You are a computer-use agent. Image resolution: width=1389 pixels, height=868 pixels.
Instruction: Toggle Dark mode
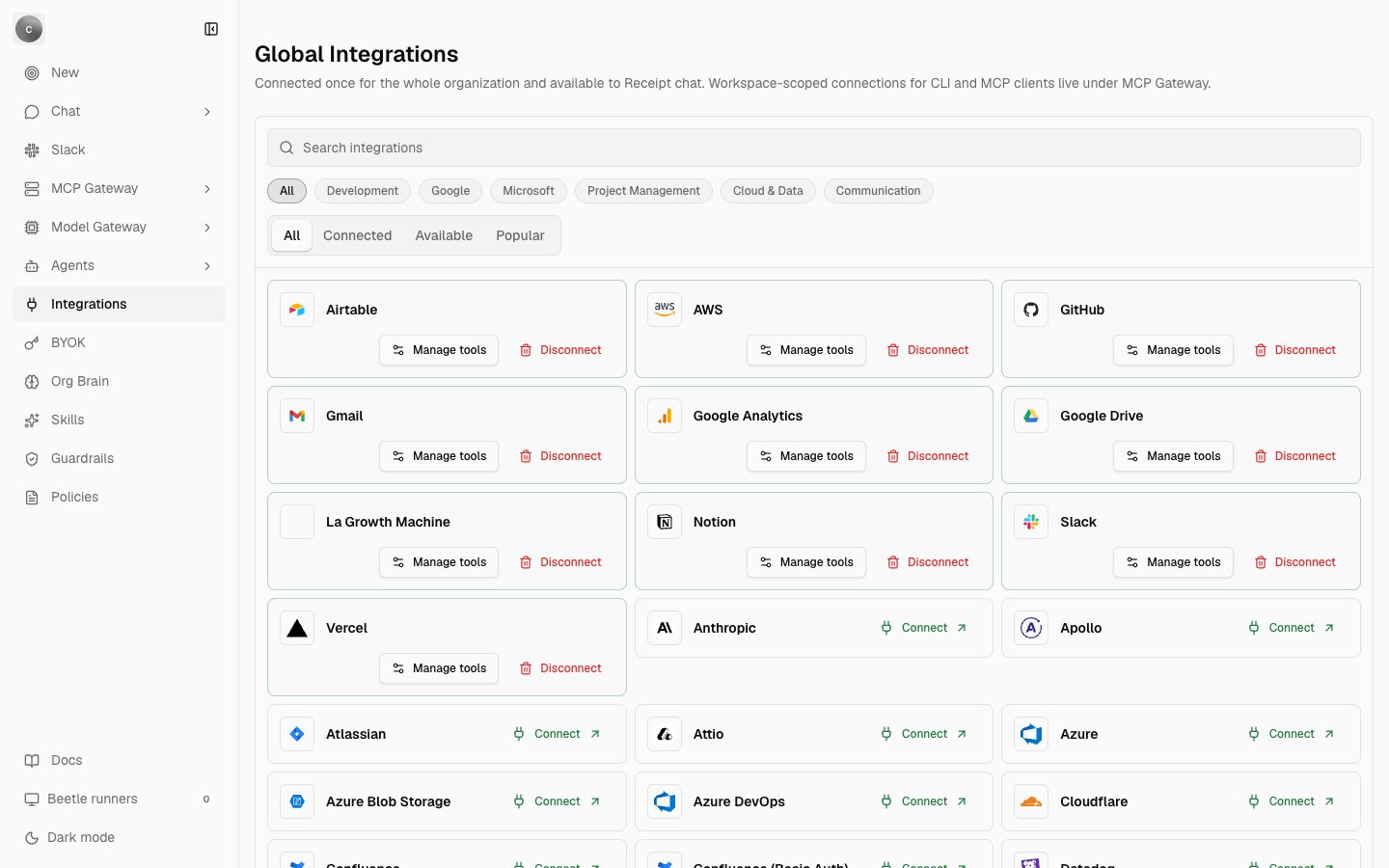pyautogui.click(x=119, y=837)
